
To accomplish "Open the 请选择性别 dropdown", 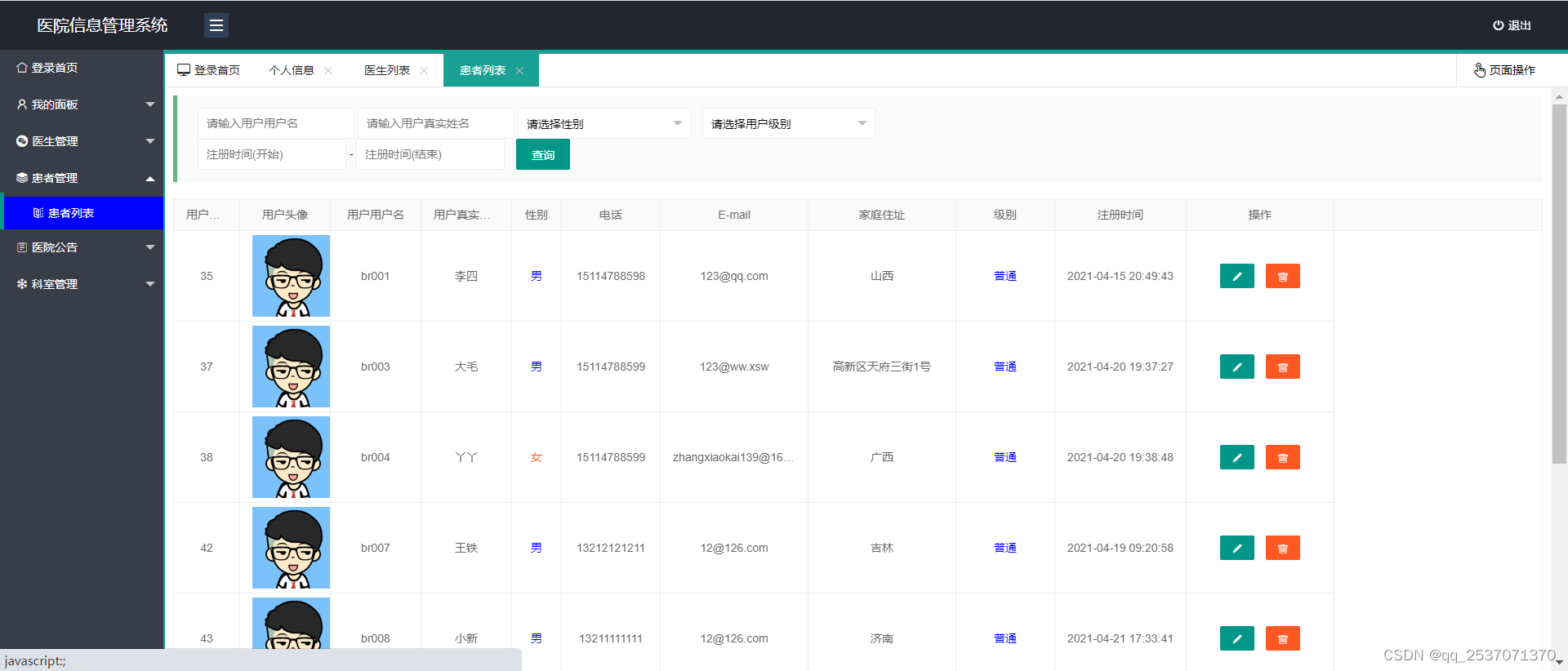I will (x=604, y=123).
